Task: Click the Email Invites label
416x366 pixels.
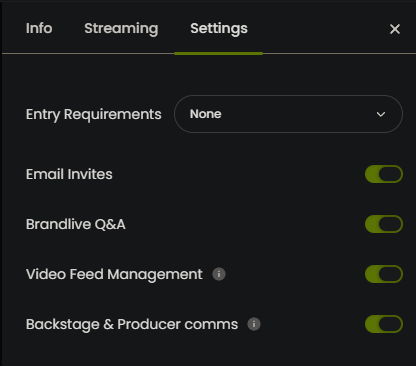Action: pyautogui.click(x=69, y=174)
